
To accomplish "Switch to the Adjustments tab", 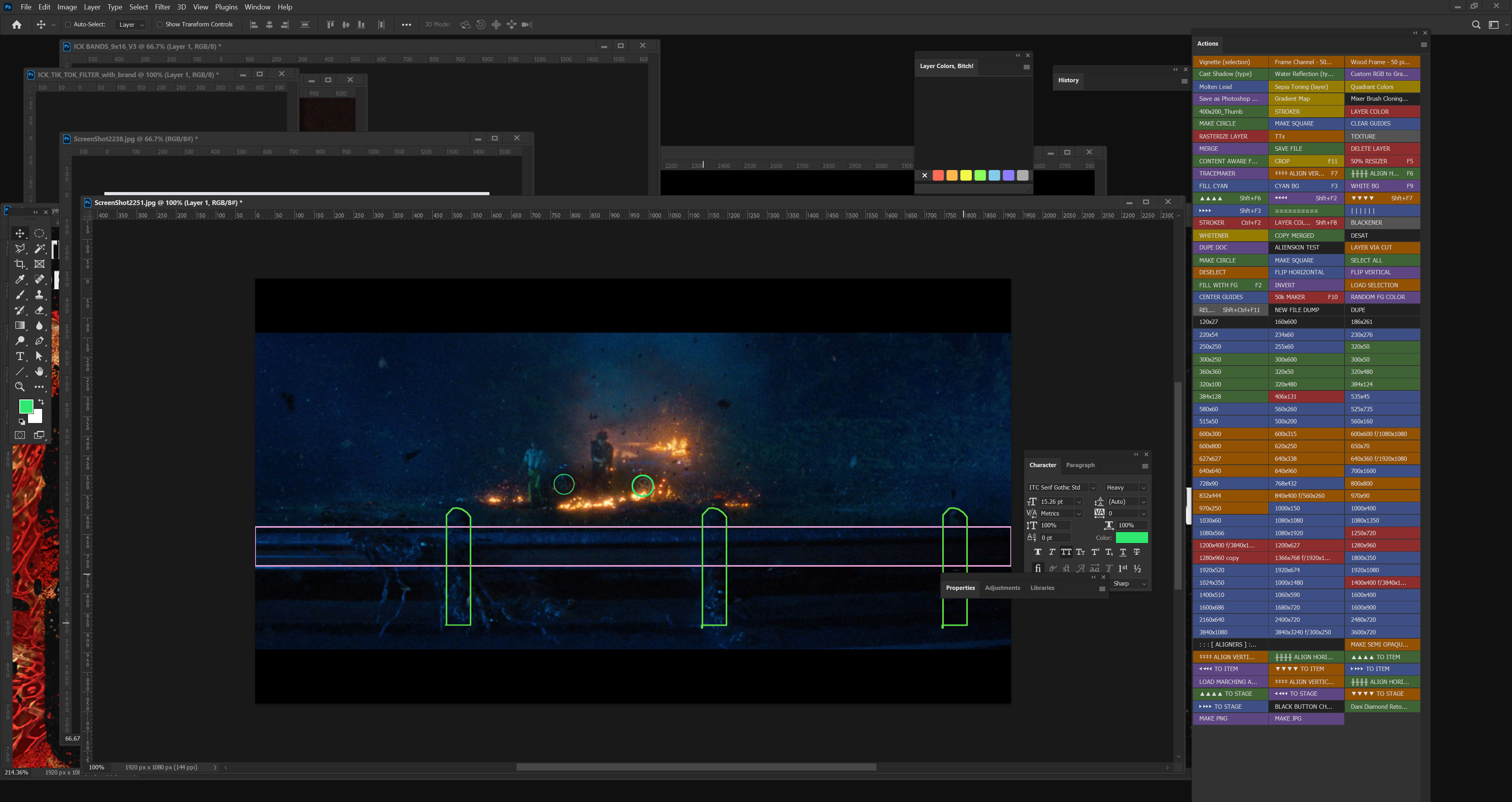I will 1002,588.
